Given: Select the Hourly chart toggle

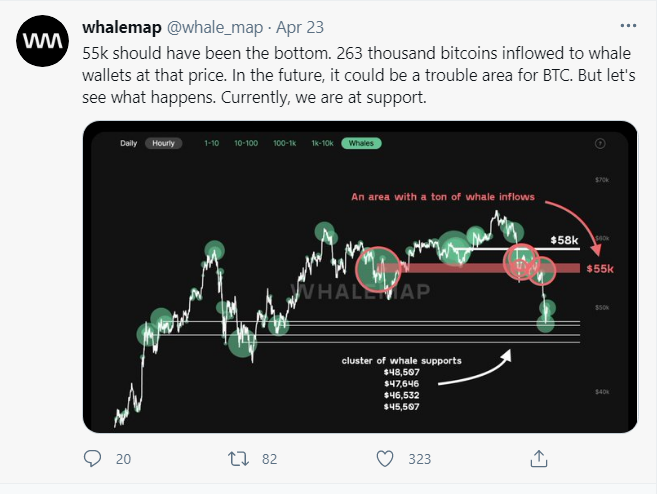Looking at the screenshot, I should coord(163,143).
